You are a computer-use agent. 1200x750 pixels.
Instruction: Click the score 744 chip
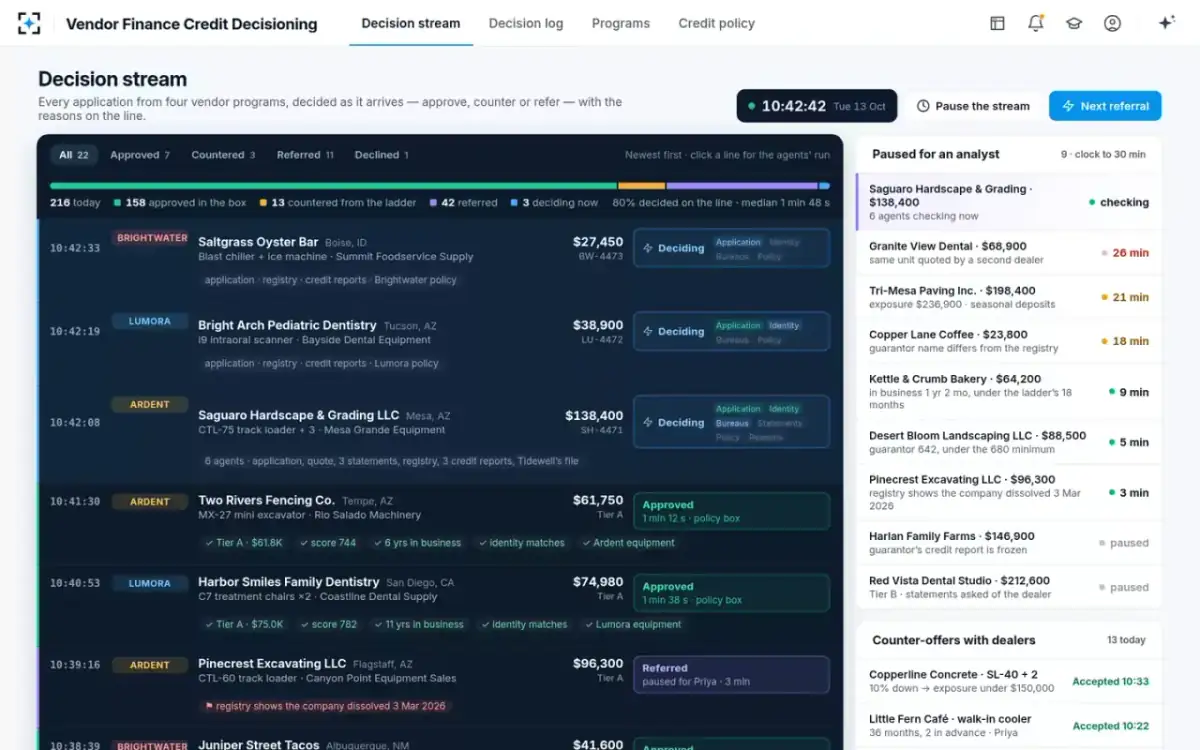point(327,543)
